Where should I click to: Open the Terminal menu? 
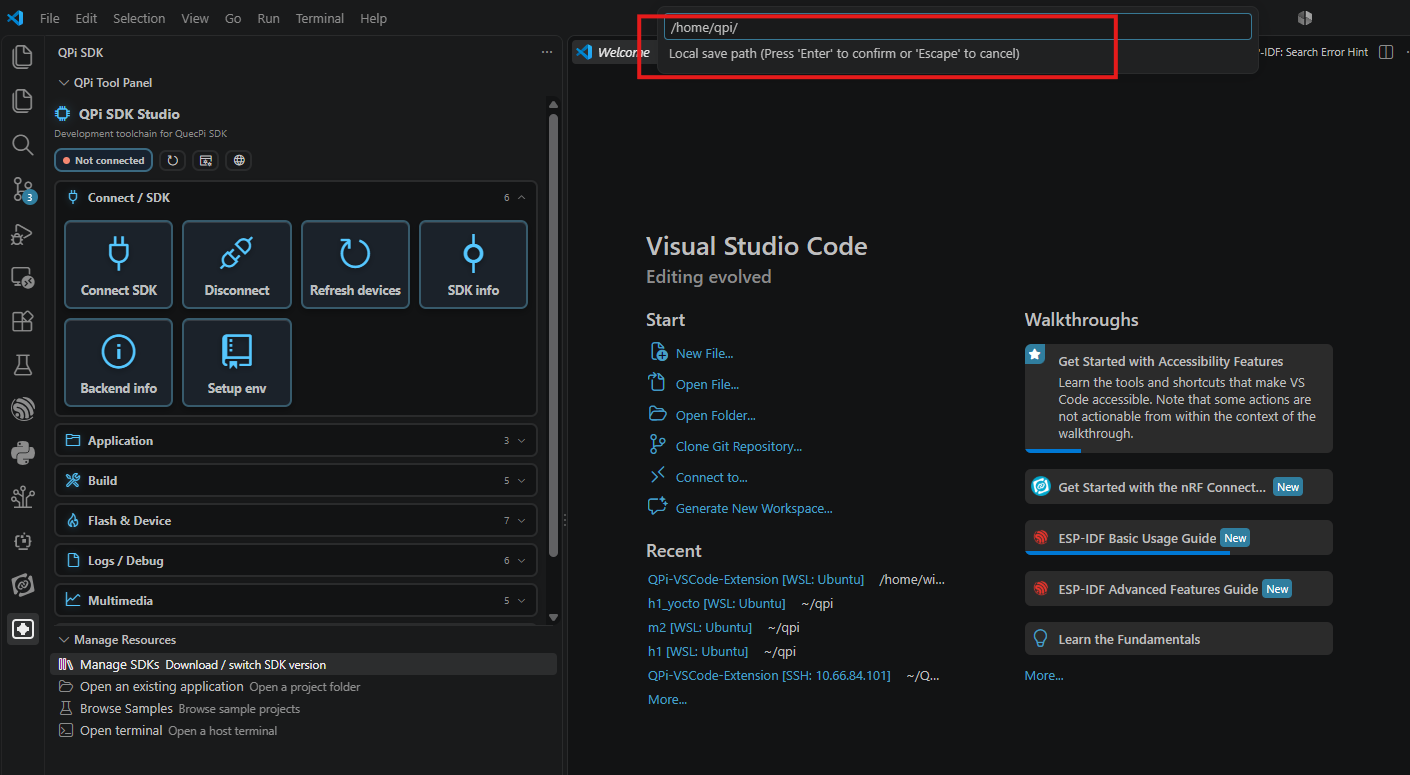(x=320, y=18)
